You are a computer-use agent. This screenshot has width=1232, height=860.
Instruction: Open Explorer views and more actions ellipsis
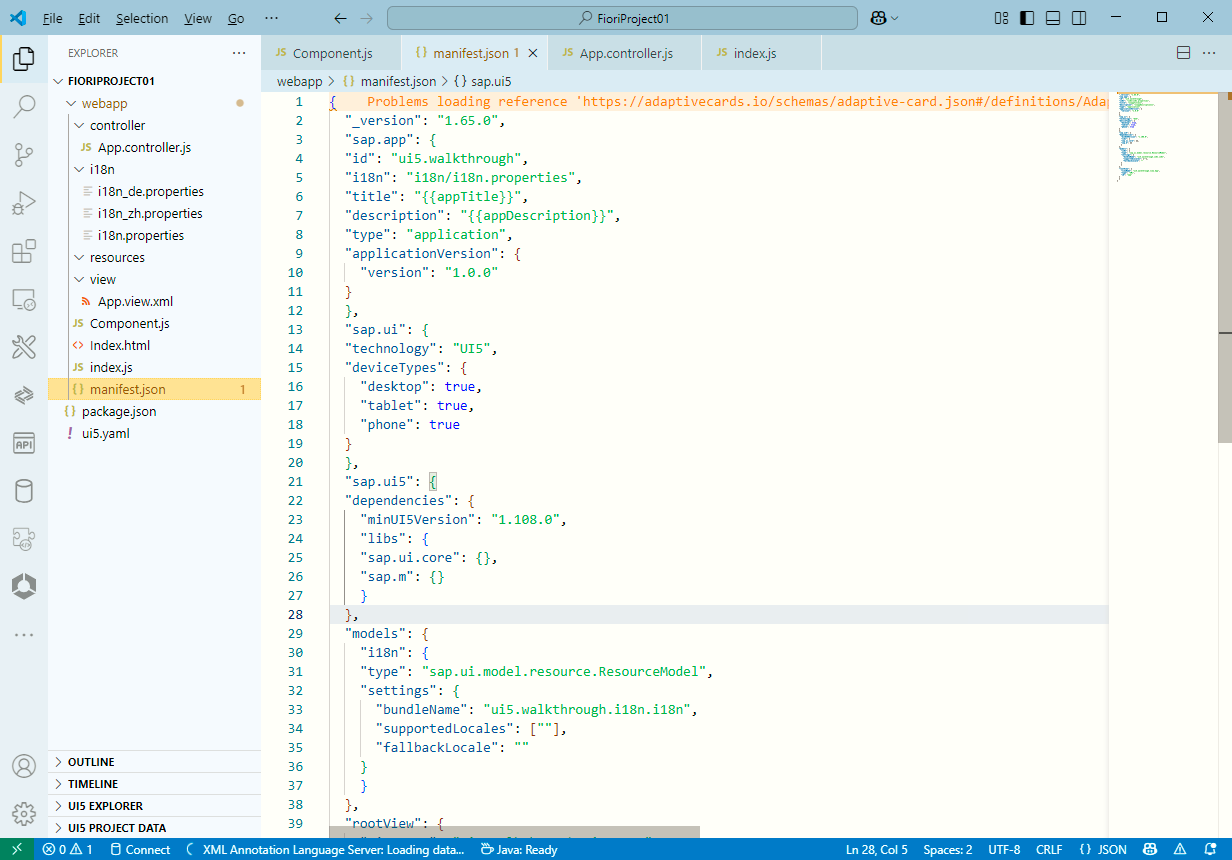coord(238,53)
